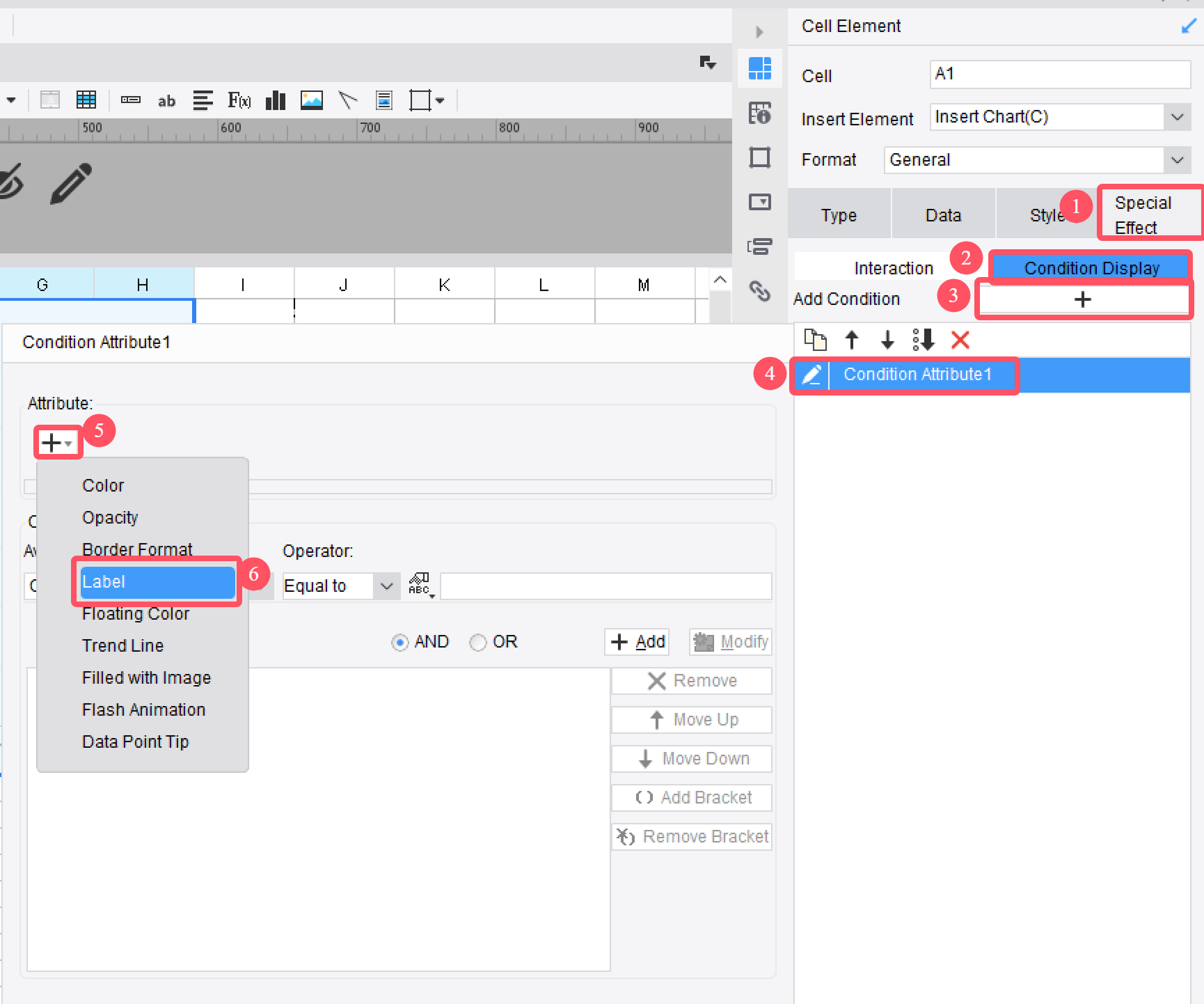The image size is (1204, 1004).
Task: Select column K header in the sheet
Action: point(444,285)
